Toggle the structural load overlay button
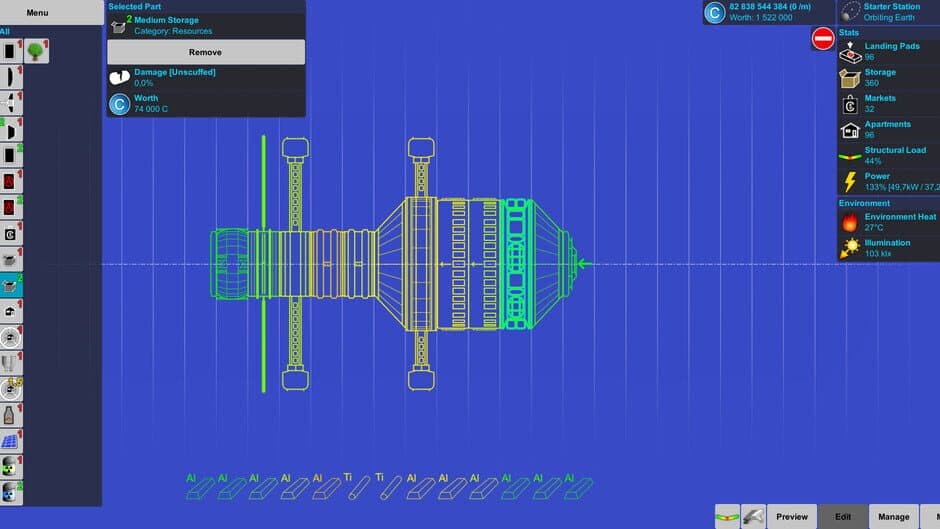Image resolution: width=940 pixels, height=529 pixels. 727,516
